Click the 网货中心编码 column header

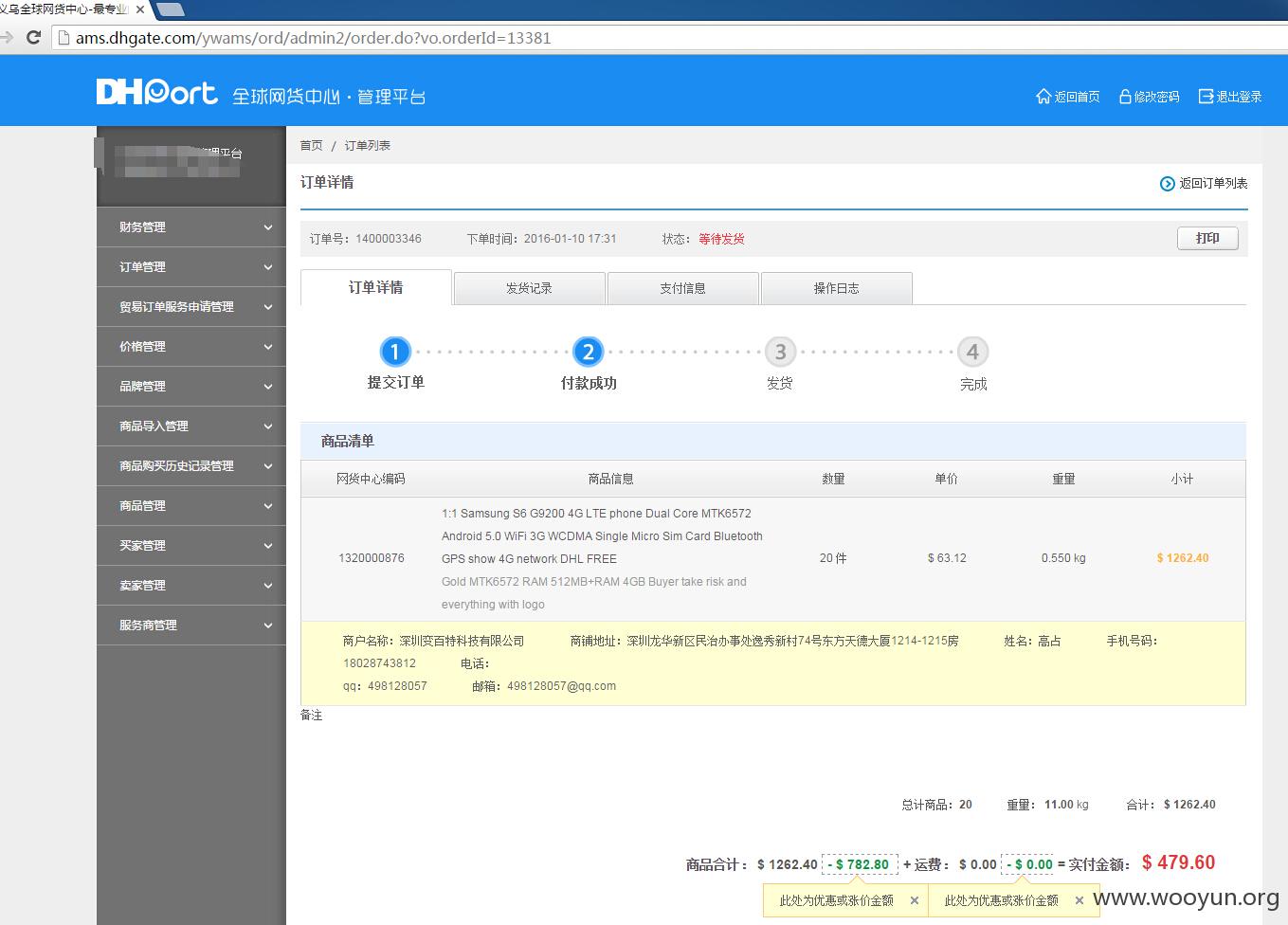tap(371, 479)
